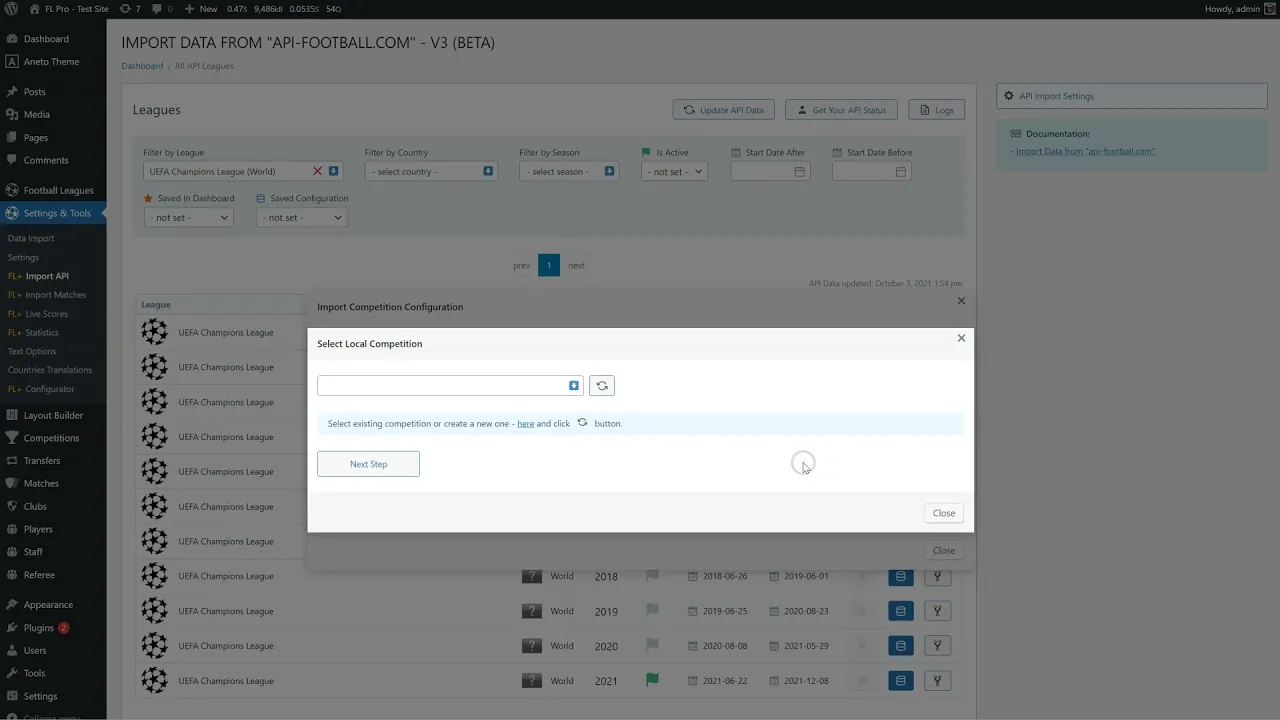Click the Plugins plug icon in sidebar
The image size is (1280, 720).
[x=12, y=628]
